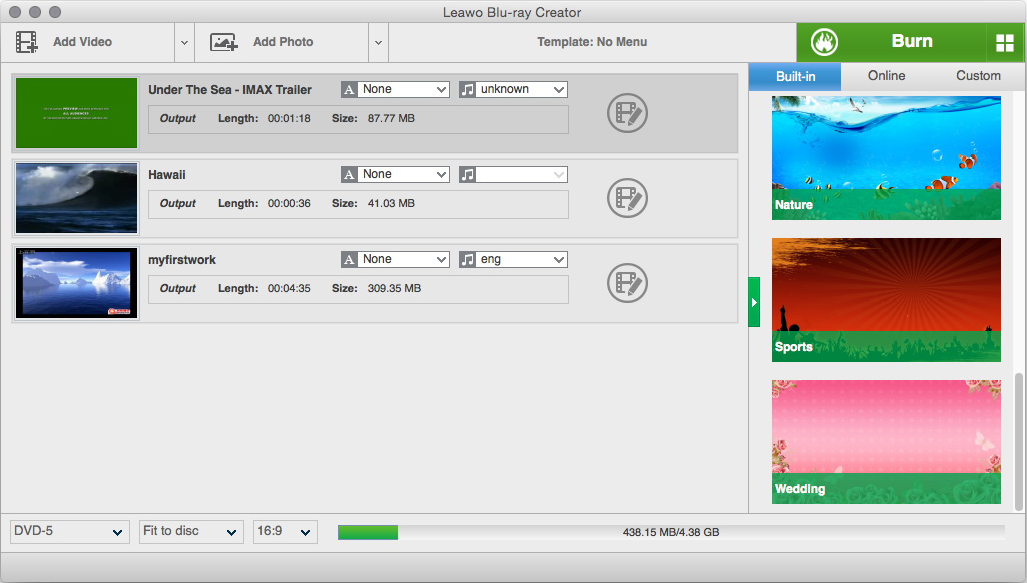Click the 87.77 MB size value
This screenshot has height=583, width=1027.
[x=391, y=119]
